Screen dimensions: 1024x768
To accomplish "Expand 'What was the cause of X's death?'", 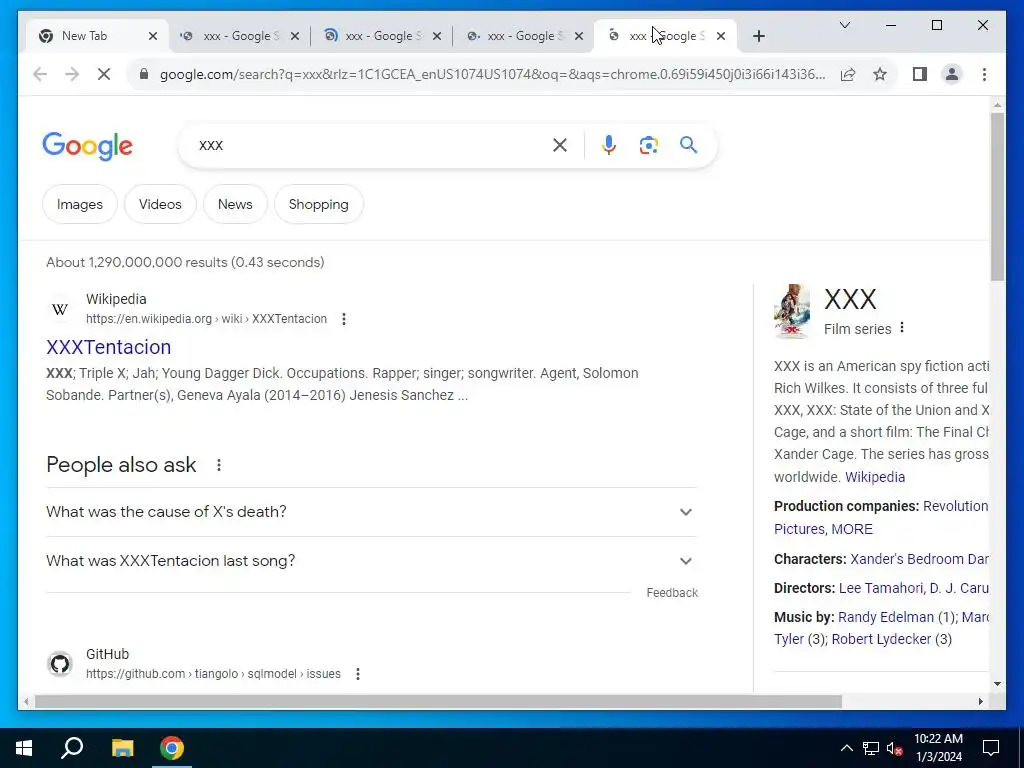I will tap(371, 512).
